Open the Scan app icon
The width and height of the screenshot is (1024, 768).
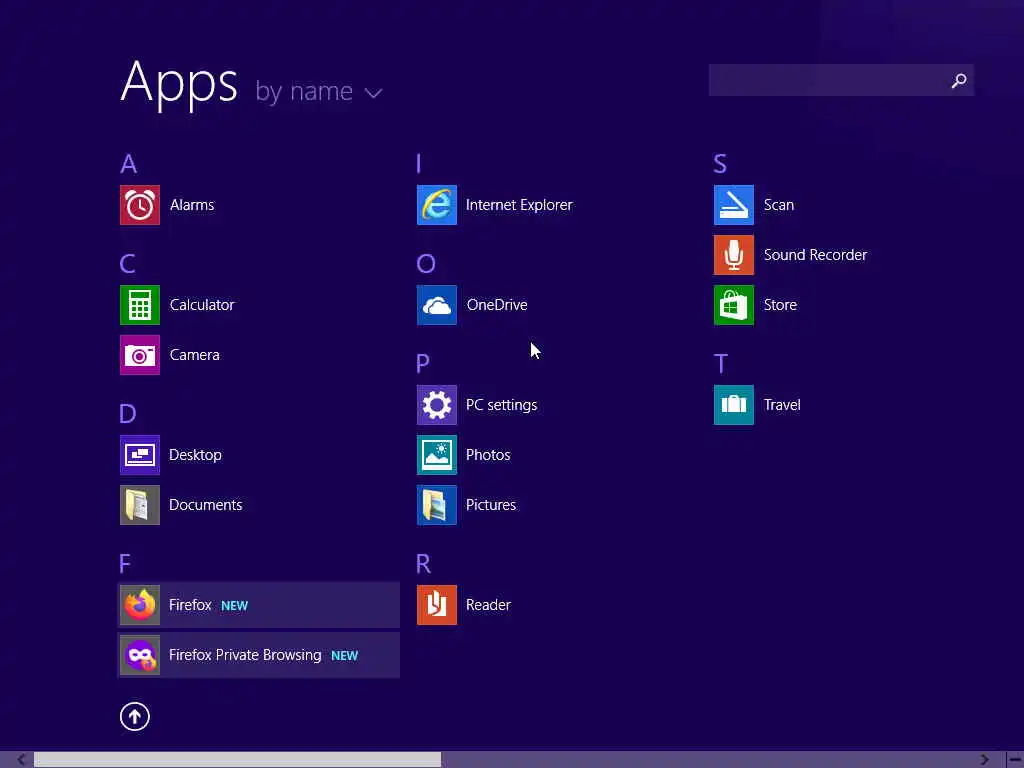tap(734, 205)
